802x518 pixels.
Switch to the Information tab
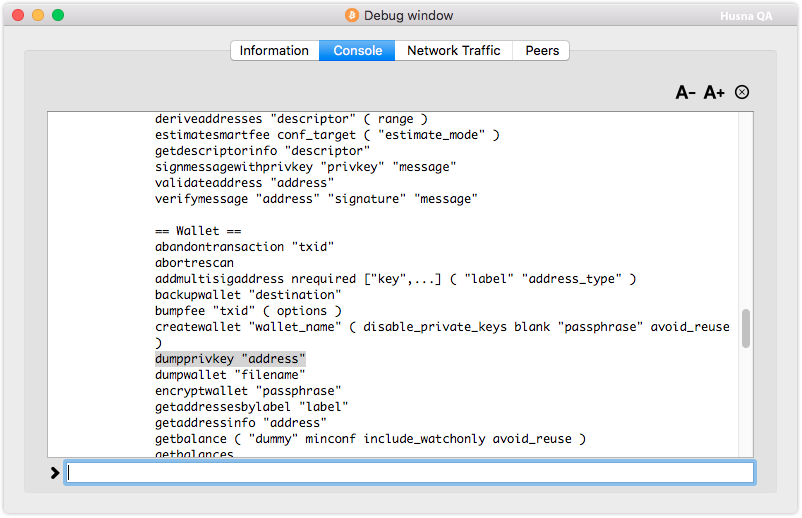(275, 51)
